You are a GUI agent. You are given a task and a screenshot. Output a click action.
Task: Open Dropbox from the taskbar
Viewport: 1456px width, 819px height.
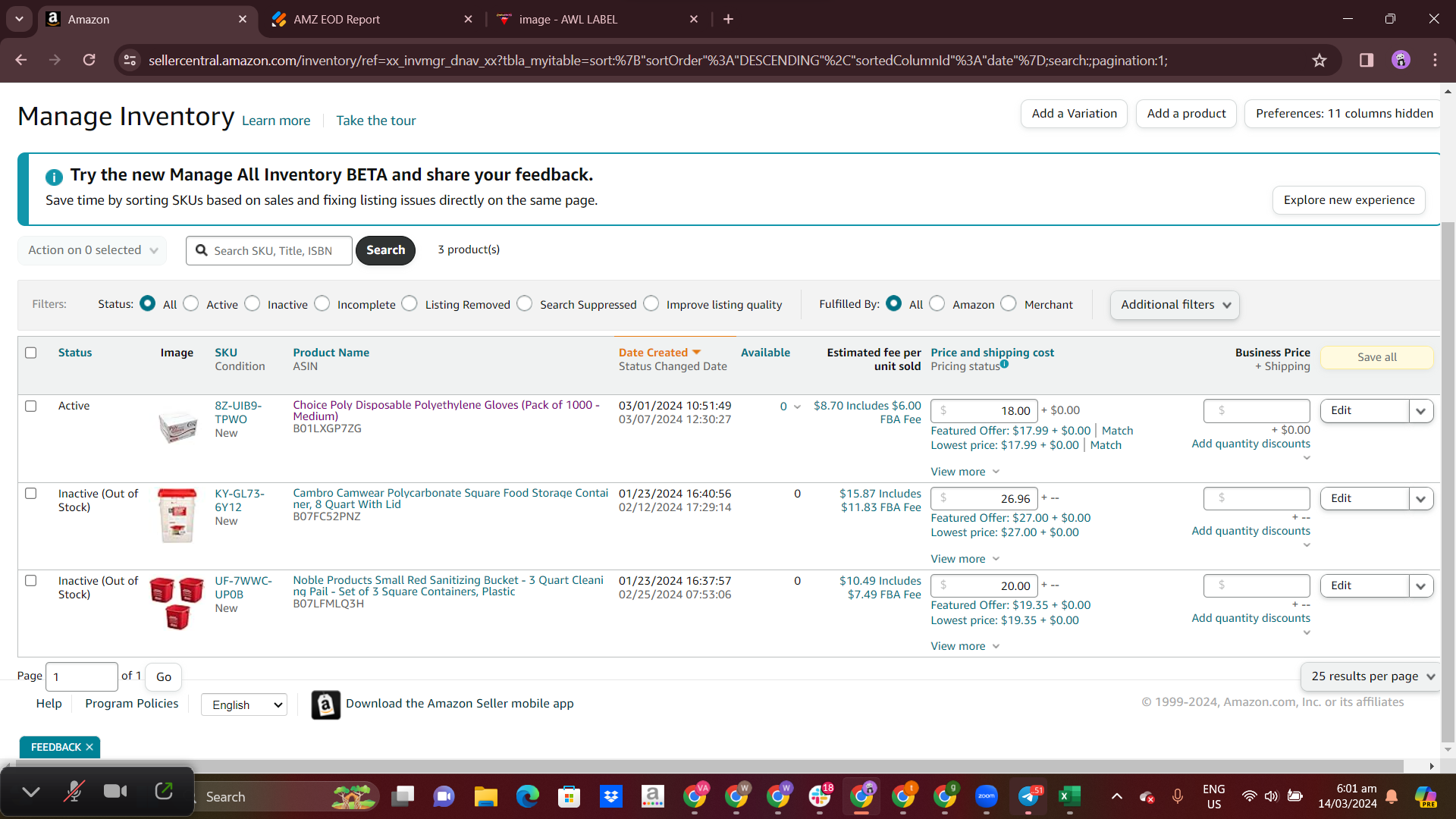click(x=610, y=796)
